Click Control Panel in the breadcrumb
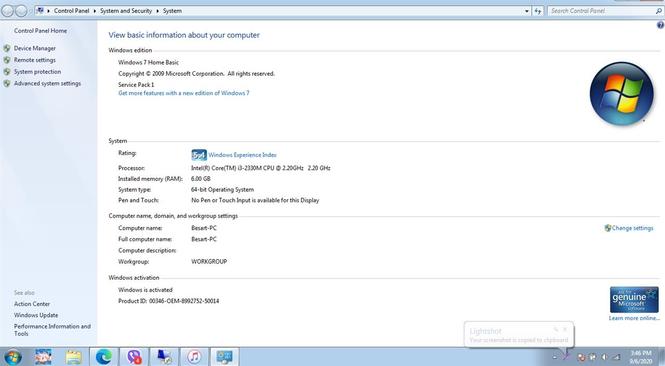Viewport: 665px width, 366px height. (71, 11)
